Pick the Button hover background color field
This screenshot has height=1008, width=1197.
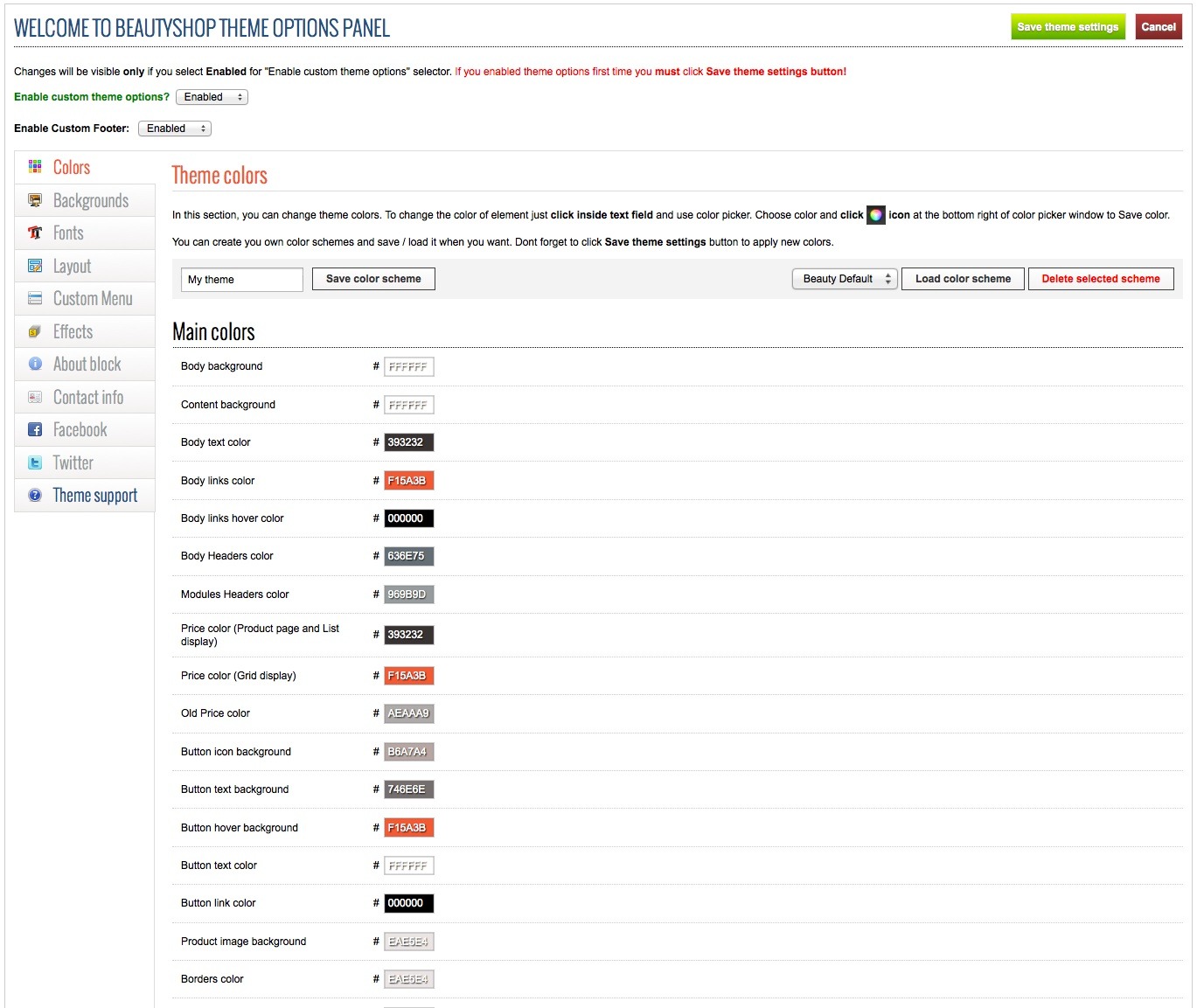pos(409,828)
